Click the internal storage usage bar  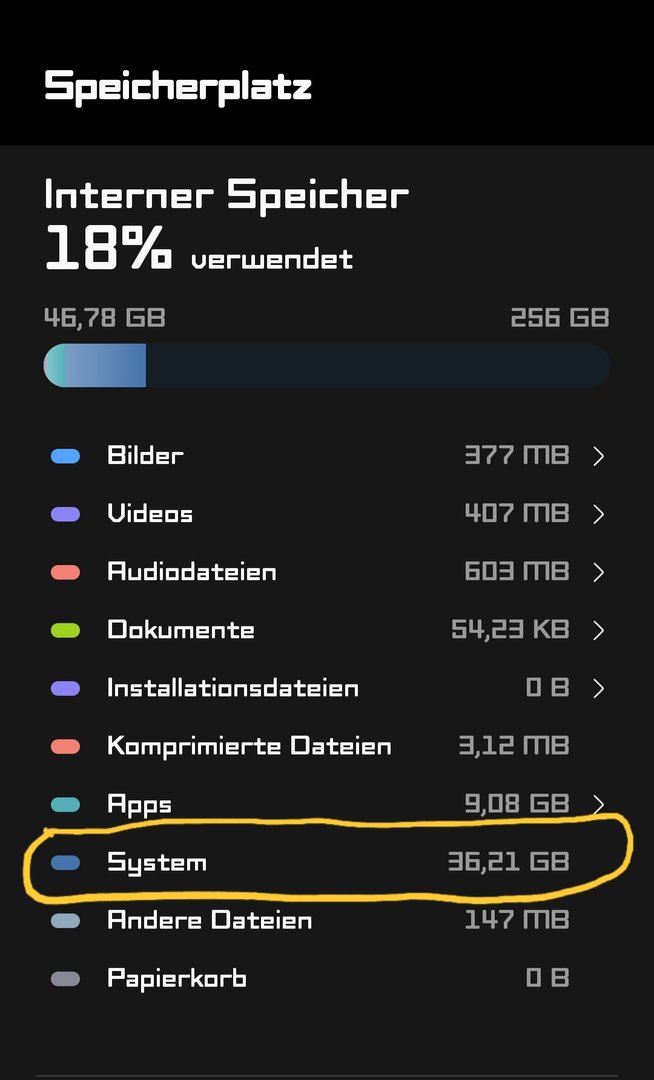[327, 365]
